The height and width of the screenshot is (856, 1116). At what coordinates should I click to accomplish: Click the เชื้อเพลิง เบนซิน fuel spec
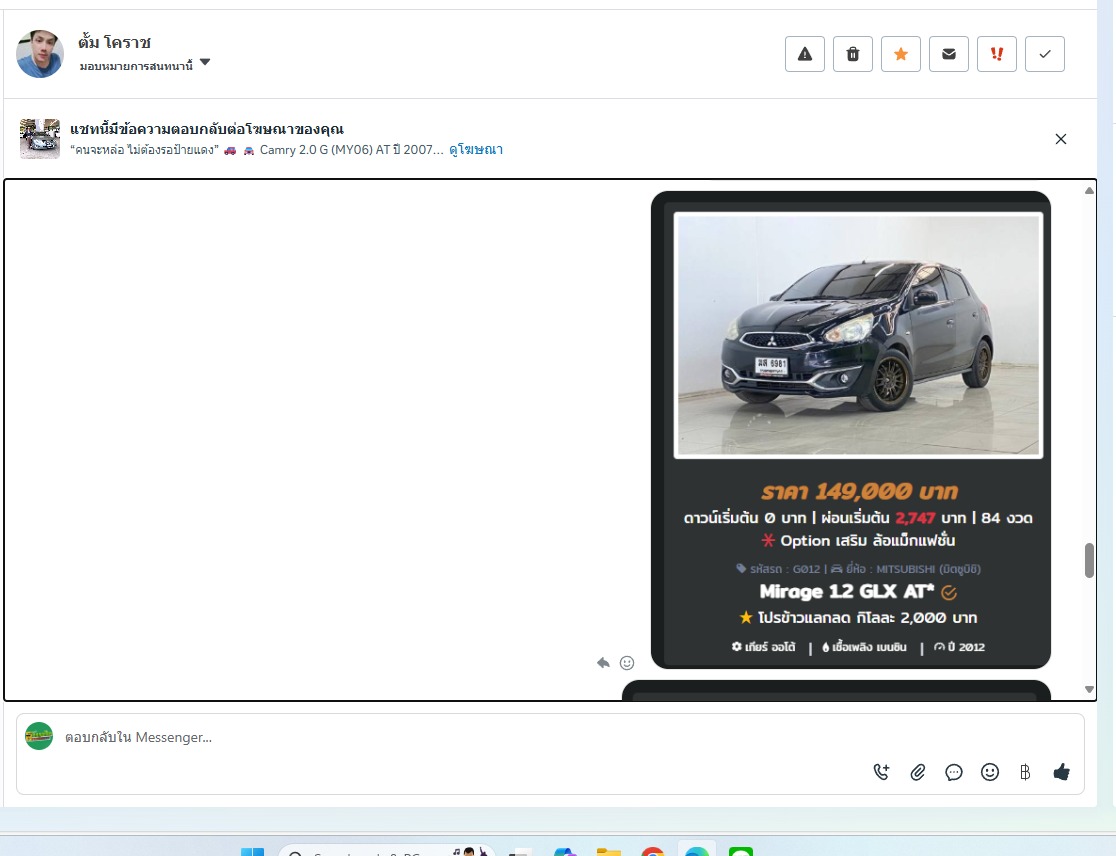click(864, 647)
